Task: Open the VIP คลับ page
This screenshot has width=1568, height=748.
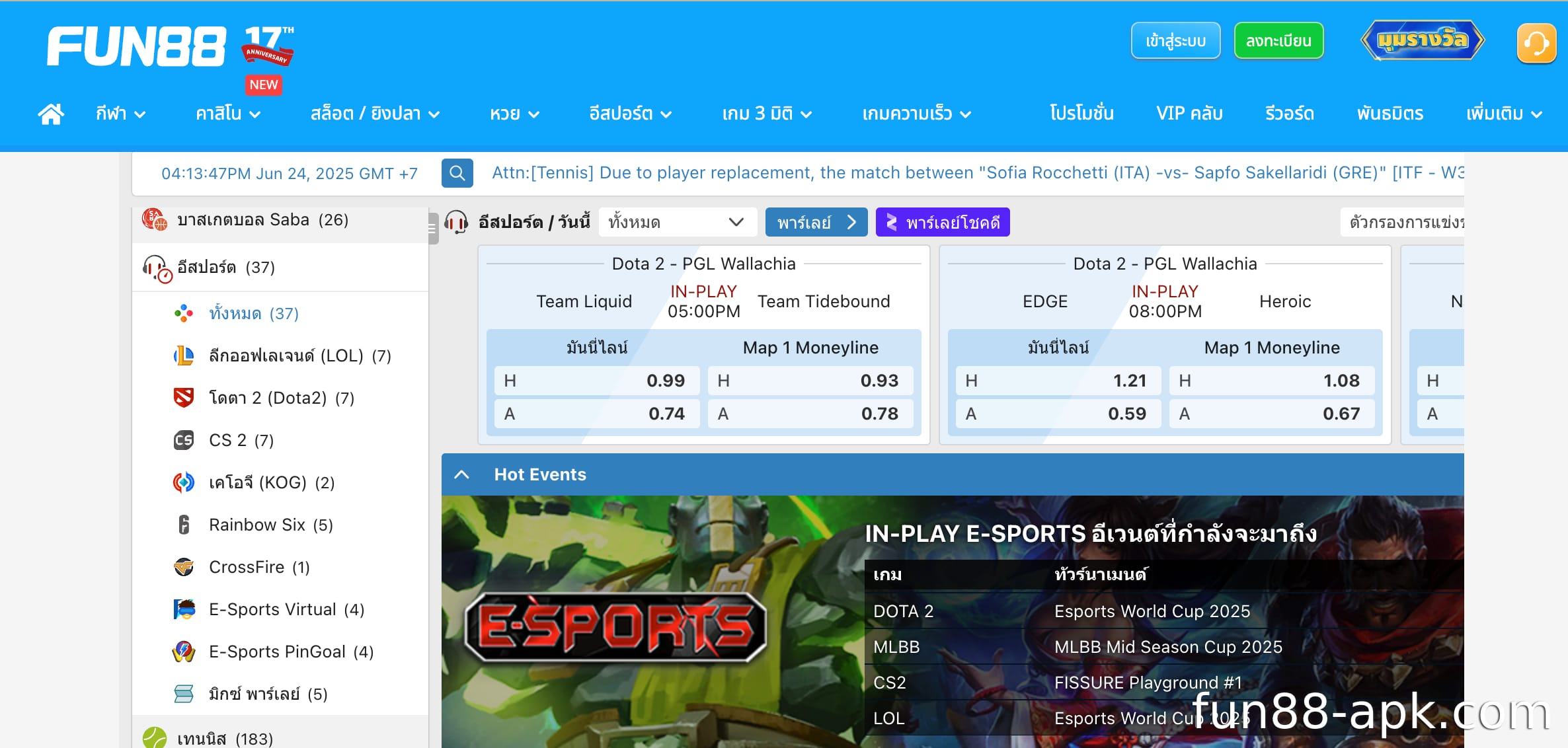Action: 1189,114
